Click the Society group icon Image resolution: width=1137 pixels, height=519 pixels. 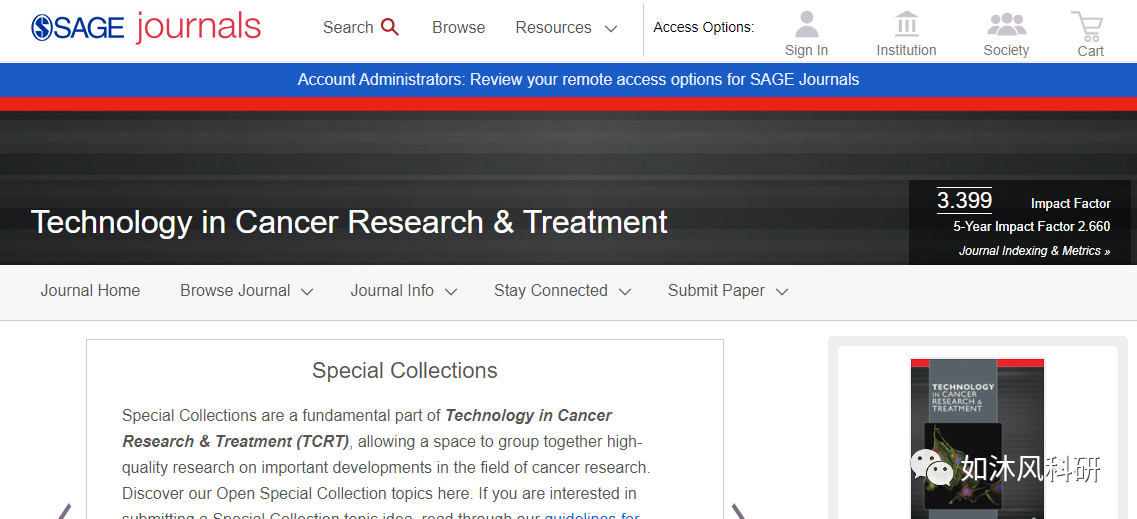click(x=1006, y=24)
